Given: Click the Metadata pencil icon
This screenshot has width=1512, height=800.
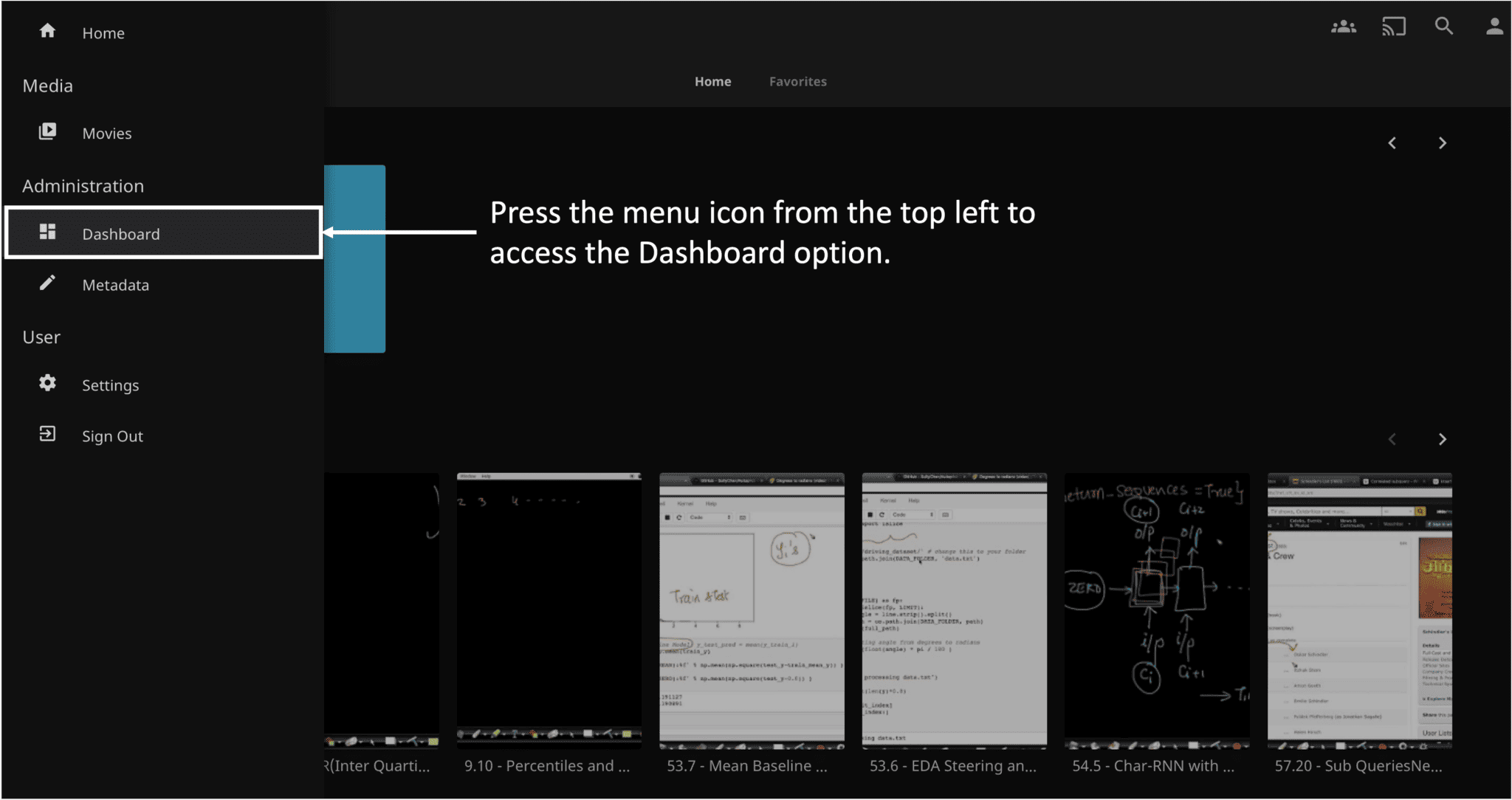Looking at the screenshot, I should pos(47,283).
